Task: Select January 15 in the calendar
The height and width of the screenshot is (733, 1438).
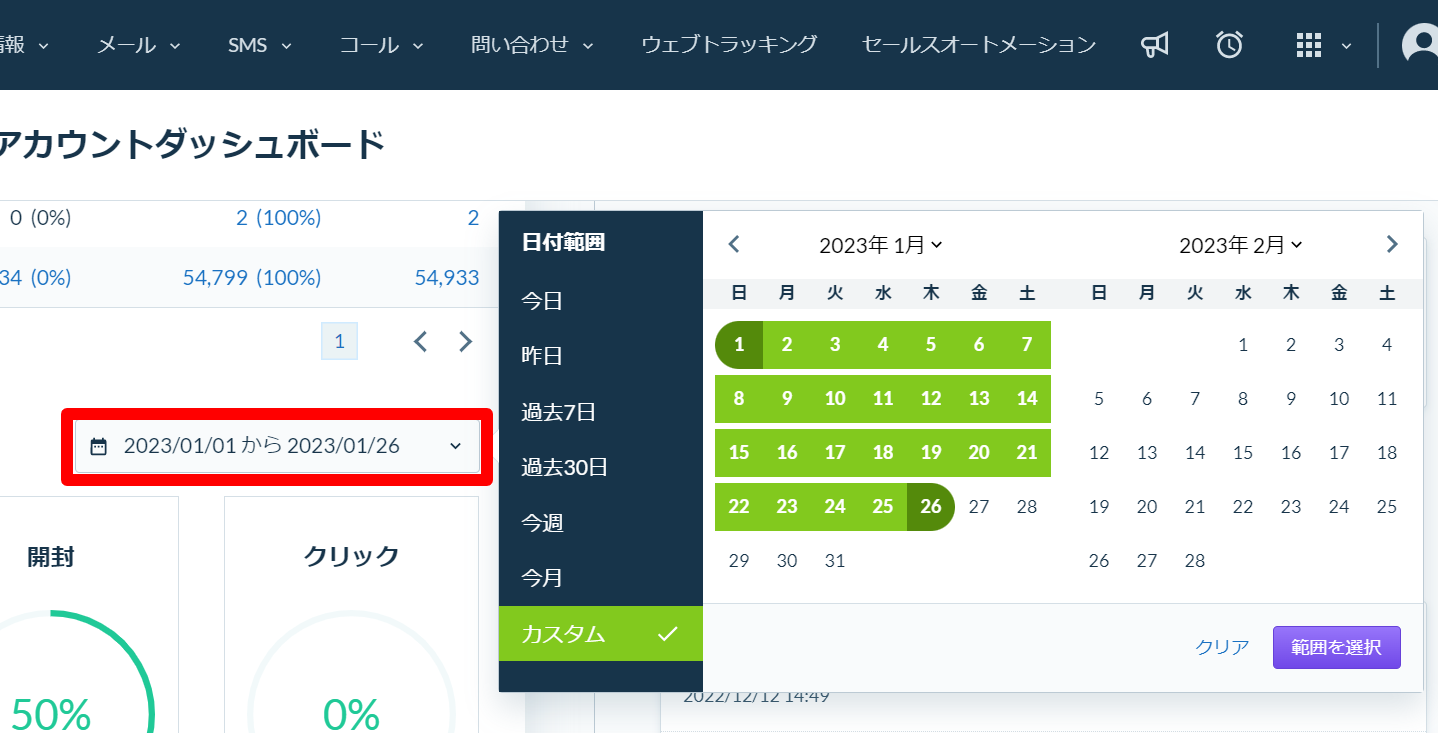Action: point(739,452)
